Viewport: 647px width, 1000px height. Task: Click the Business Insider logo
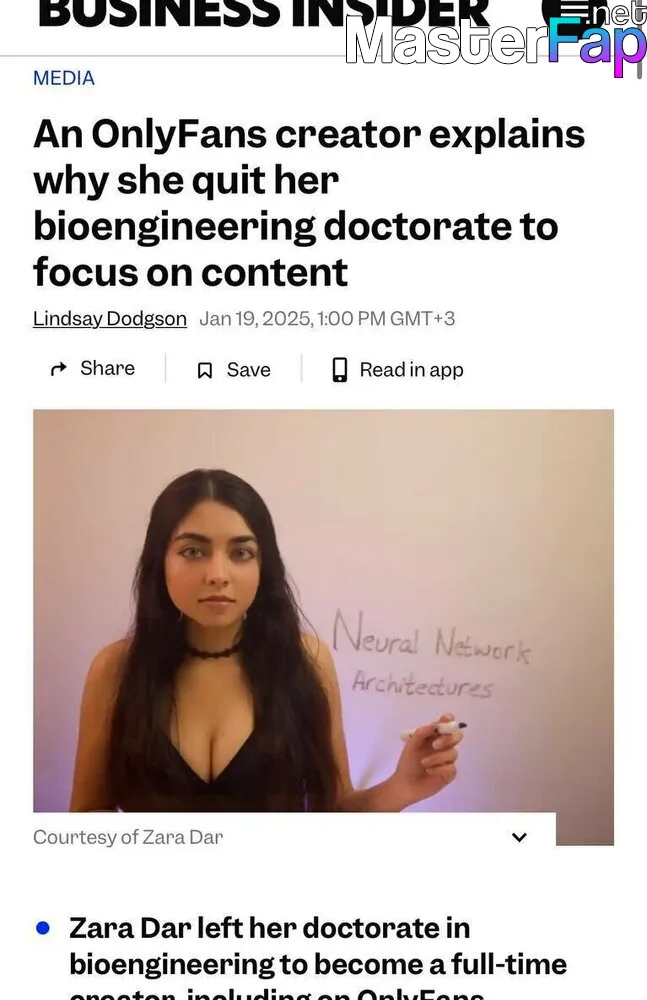coord(264,14)
